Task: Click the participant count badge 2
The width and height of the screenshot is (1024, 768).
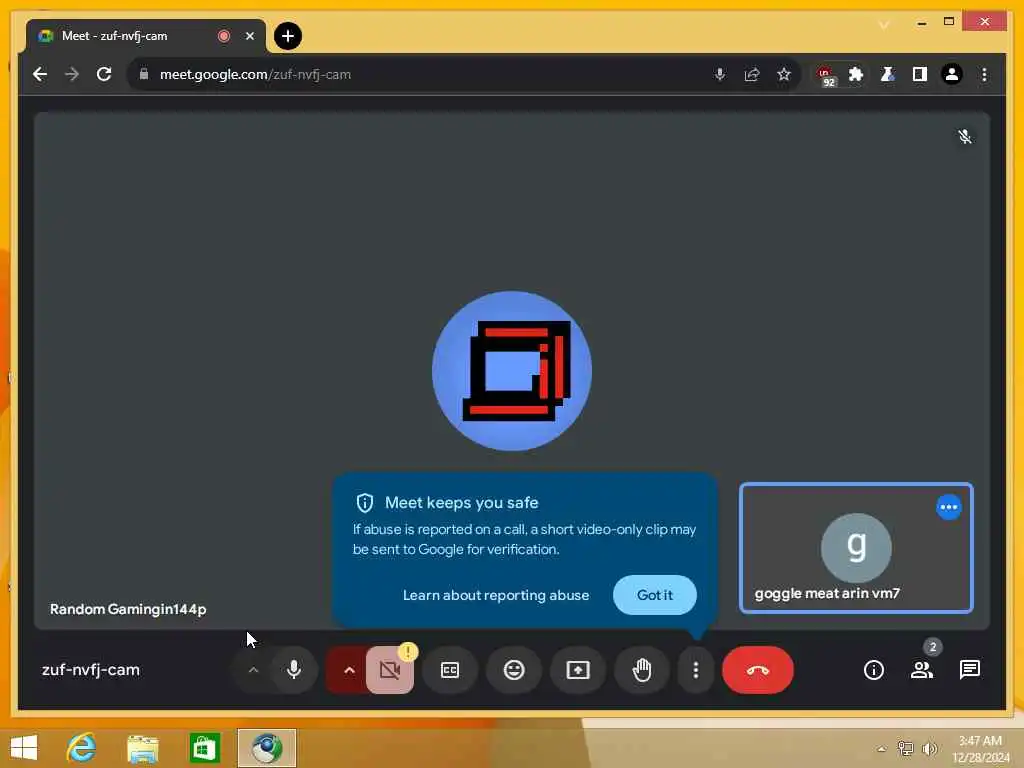Action: click(x=933, y=647)
